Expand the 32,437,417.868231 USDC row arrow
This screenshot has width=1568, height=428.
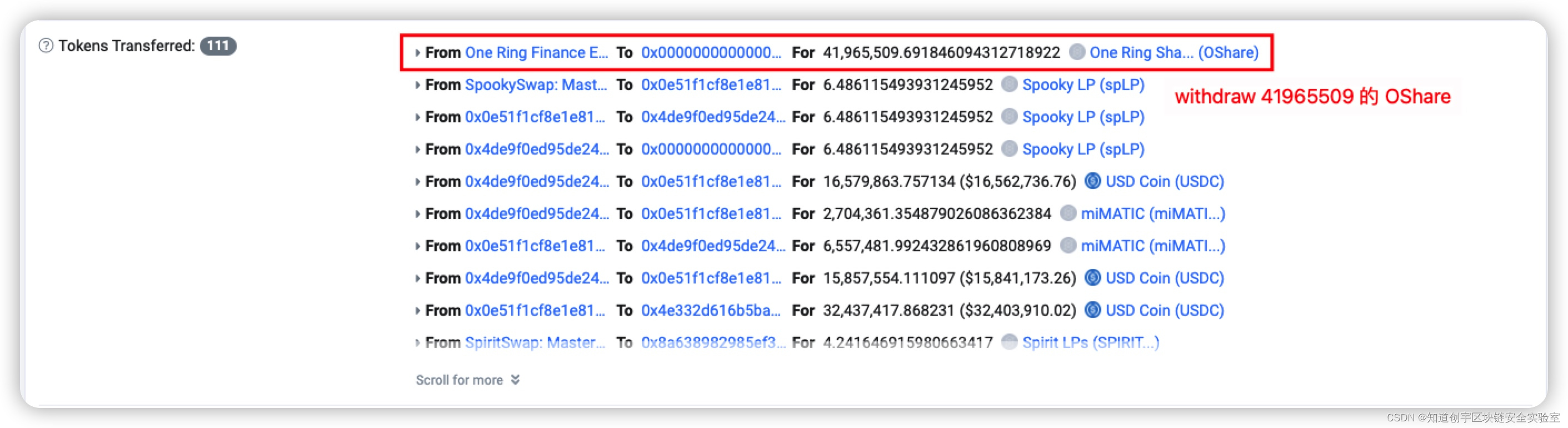(x=418, y=311)
